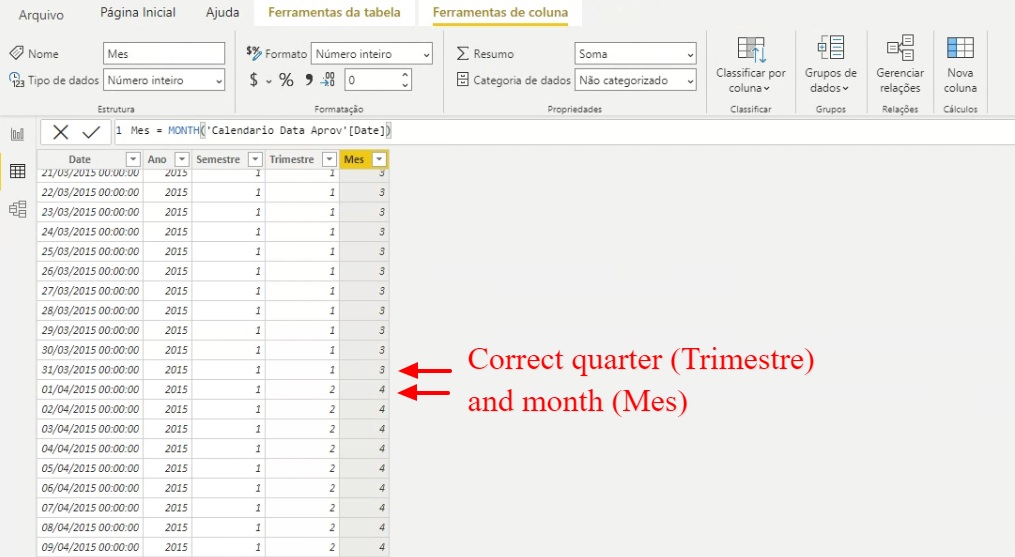Click the Categoria de dados icon
Image resolution: width=1015 pixels, height=557 pixels.
click(462, 80)
